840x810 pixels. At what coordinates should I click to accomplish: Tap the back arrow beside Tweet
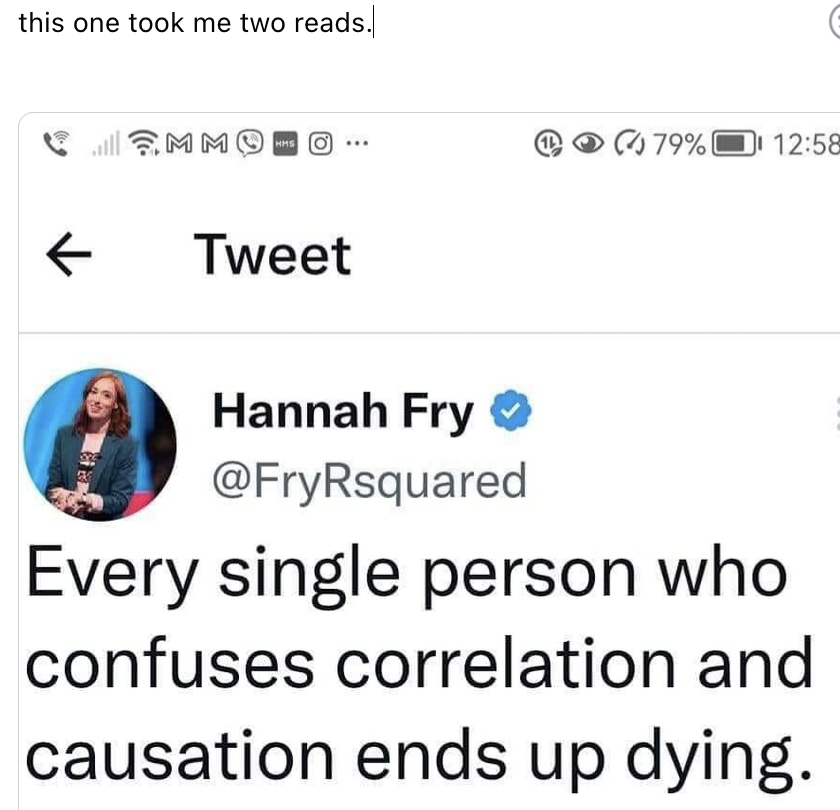[69, 254]
